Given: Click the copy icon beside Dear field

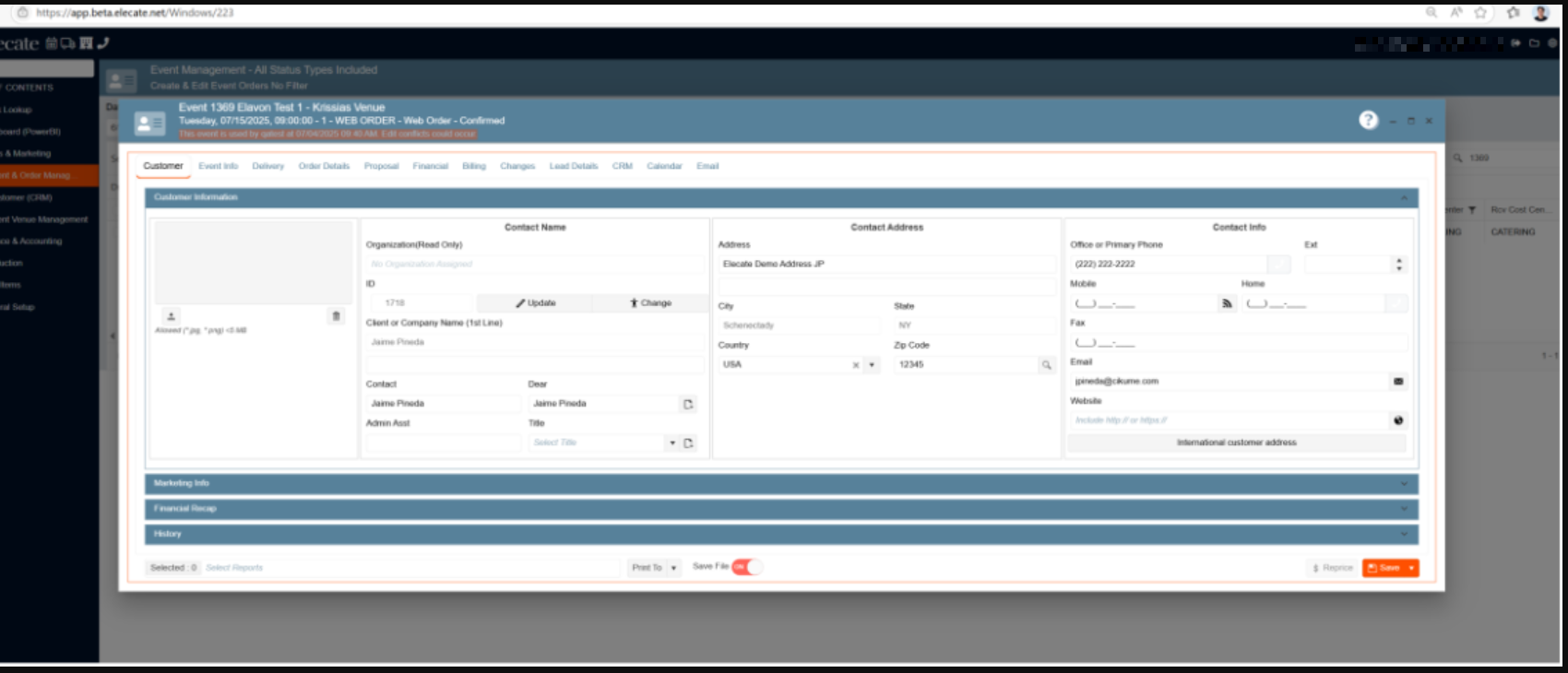Looking at the screenshot, I should click(x=688, y=404).
